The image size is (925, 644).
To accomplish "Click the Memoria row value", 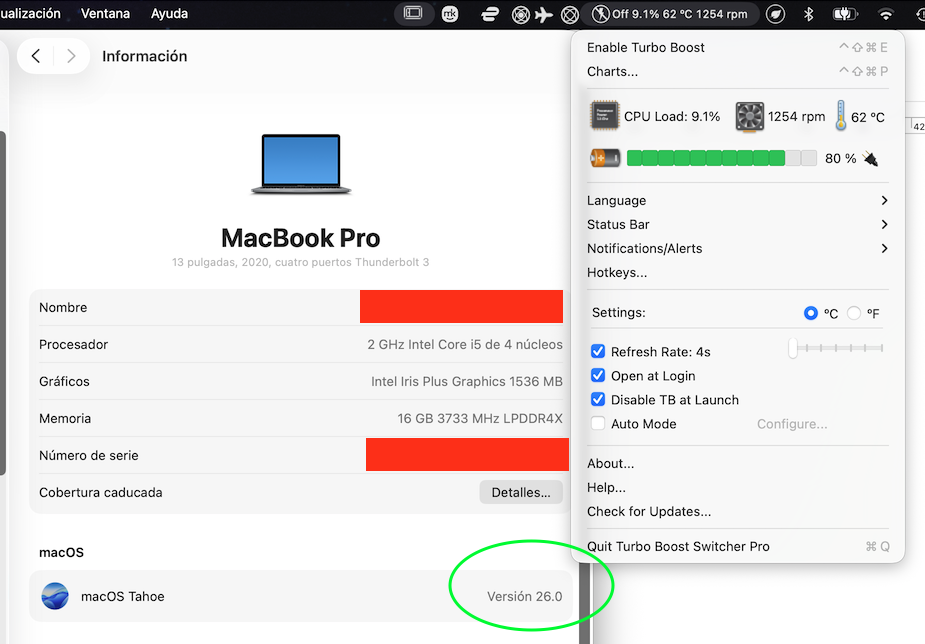I will click(480, 419).
